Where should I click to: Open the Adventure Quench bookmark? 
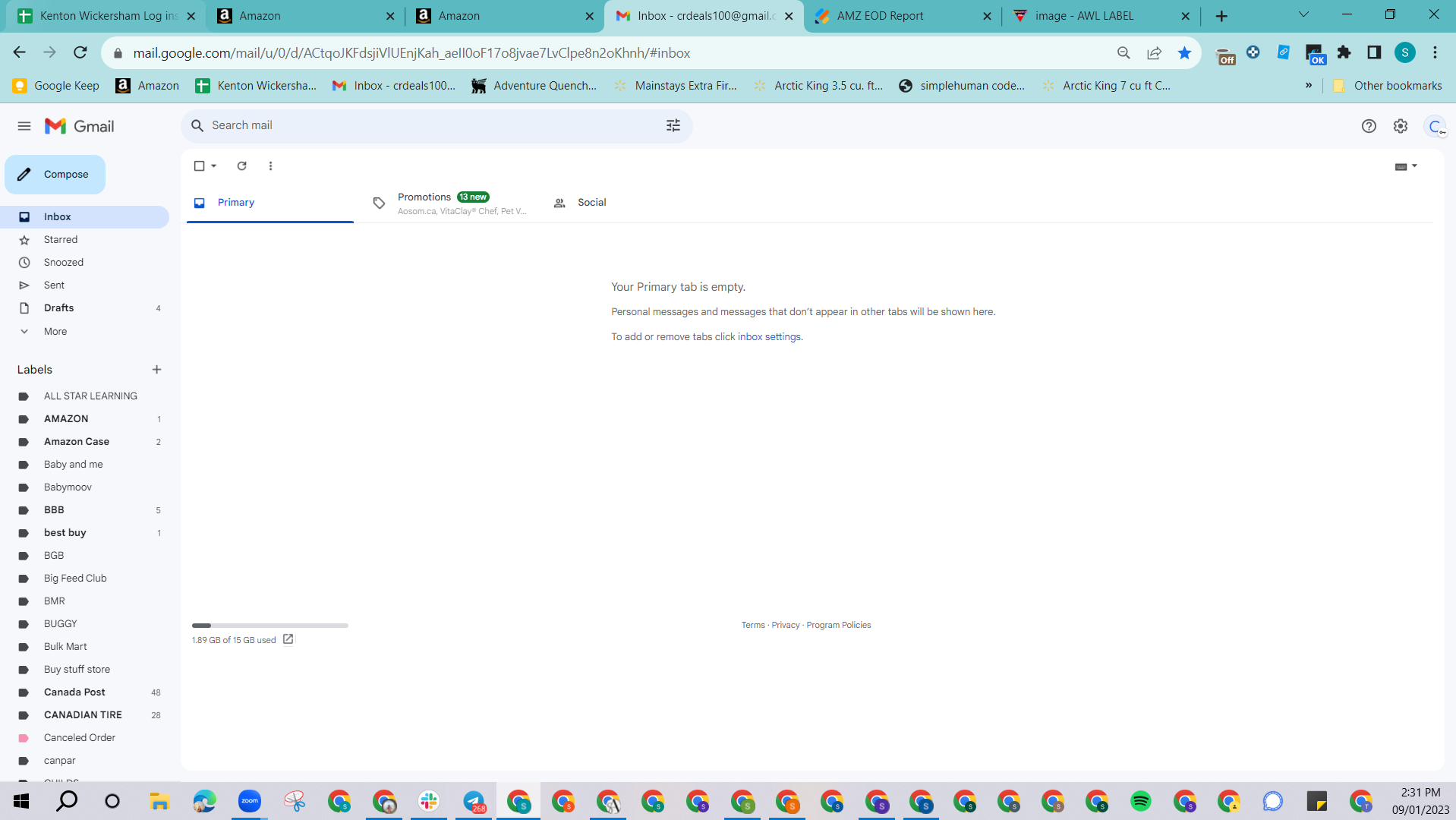534,86
